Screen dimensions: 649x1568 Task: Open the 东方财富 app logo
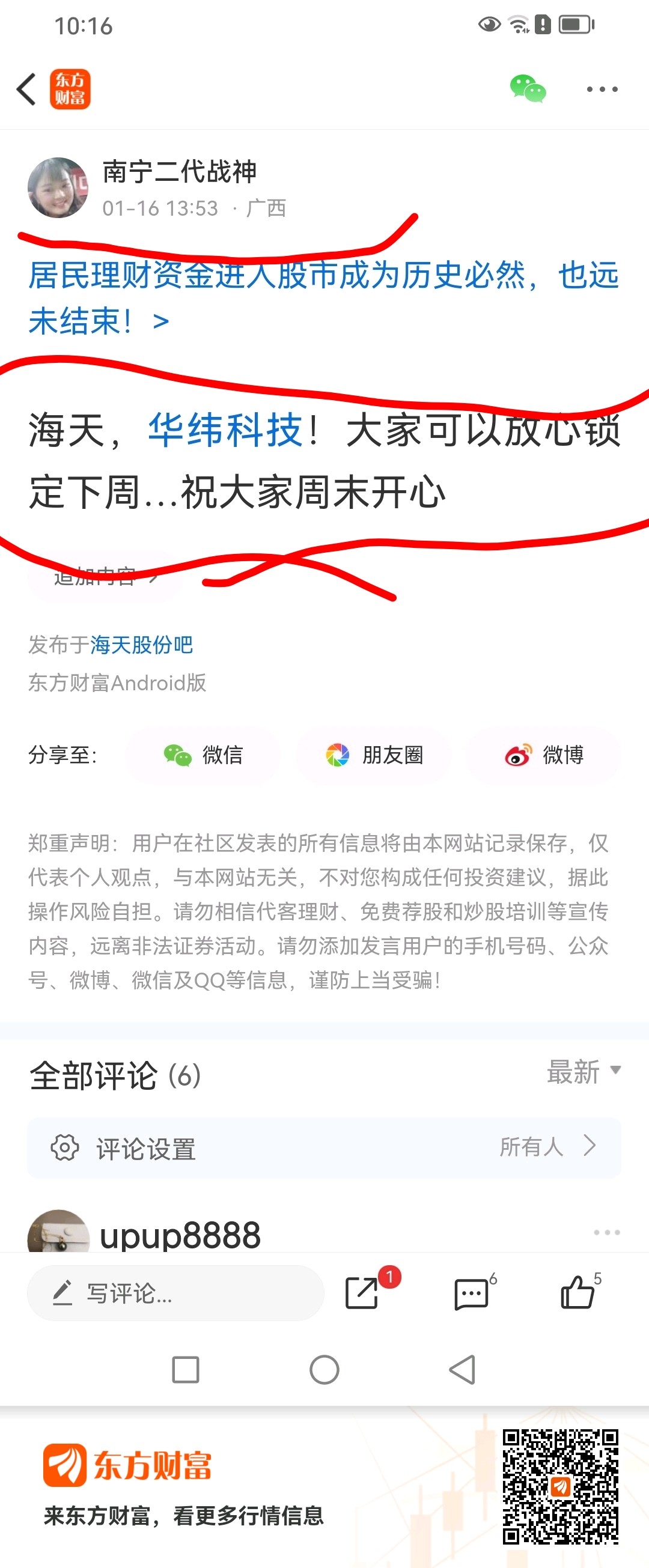70,89
